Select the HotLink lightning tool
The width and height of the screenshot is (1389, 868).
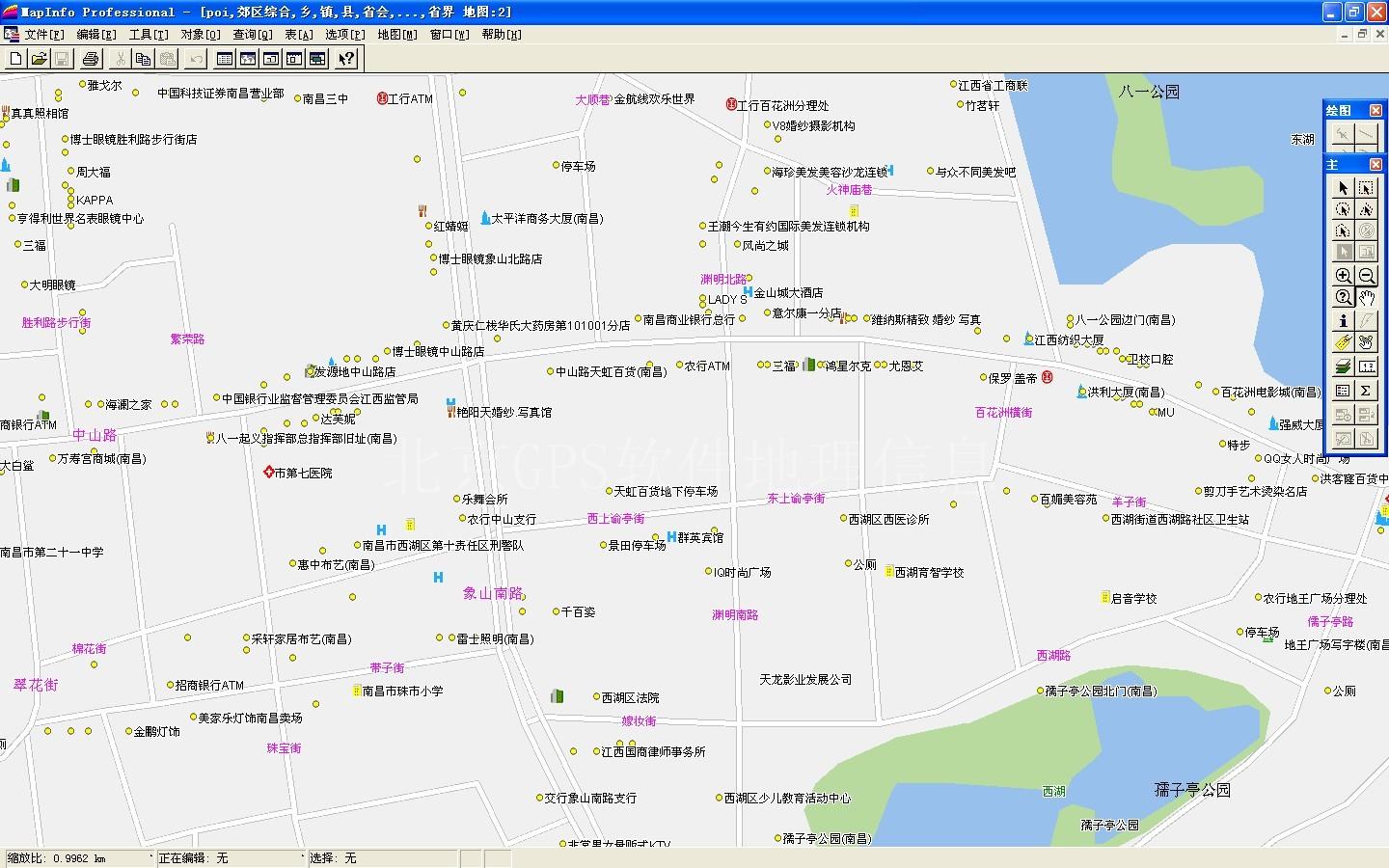1366,321
